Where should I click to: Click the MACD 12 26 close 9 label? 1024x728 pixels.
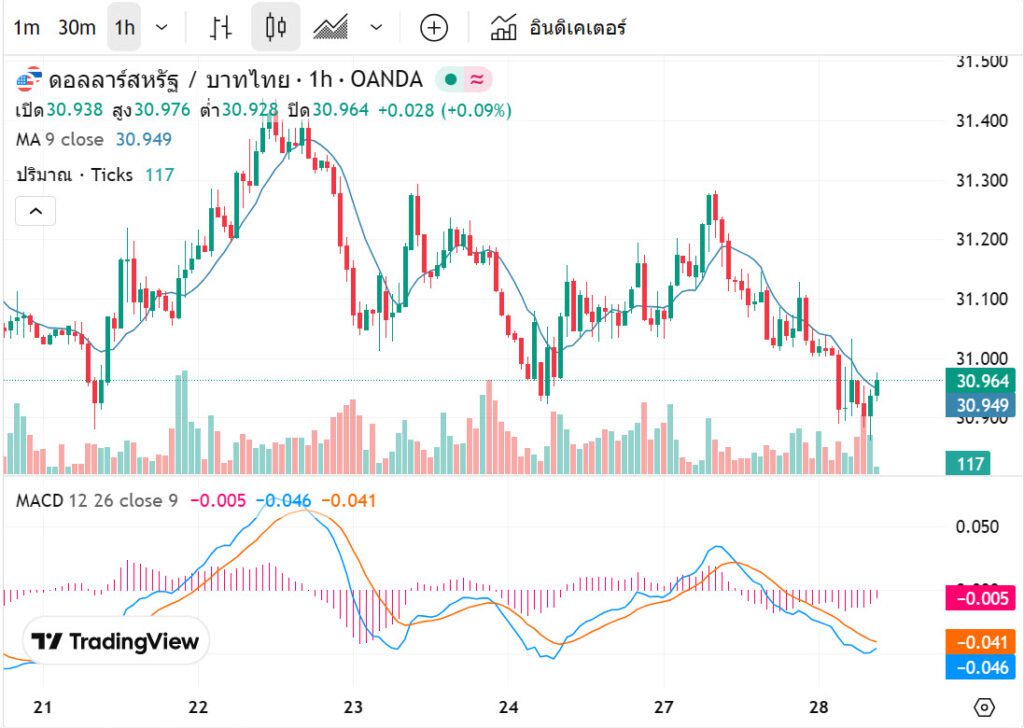[96, 500]
